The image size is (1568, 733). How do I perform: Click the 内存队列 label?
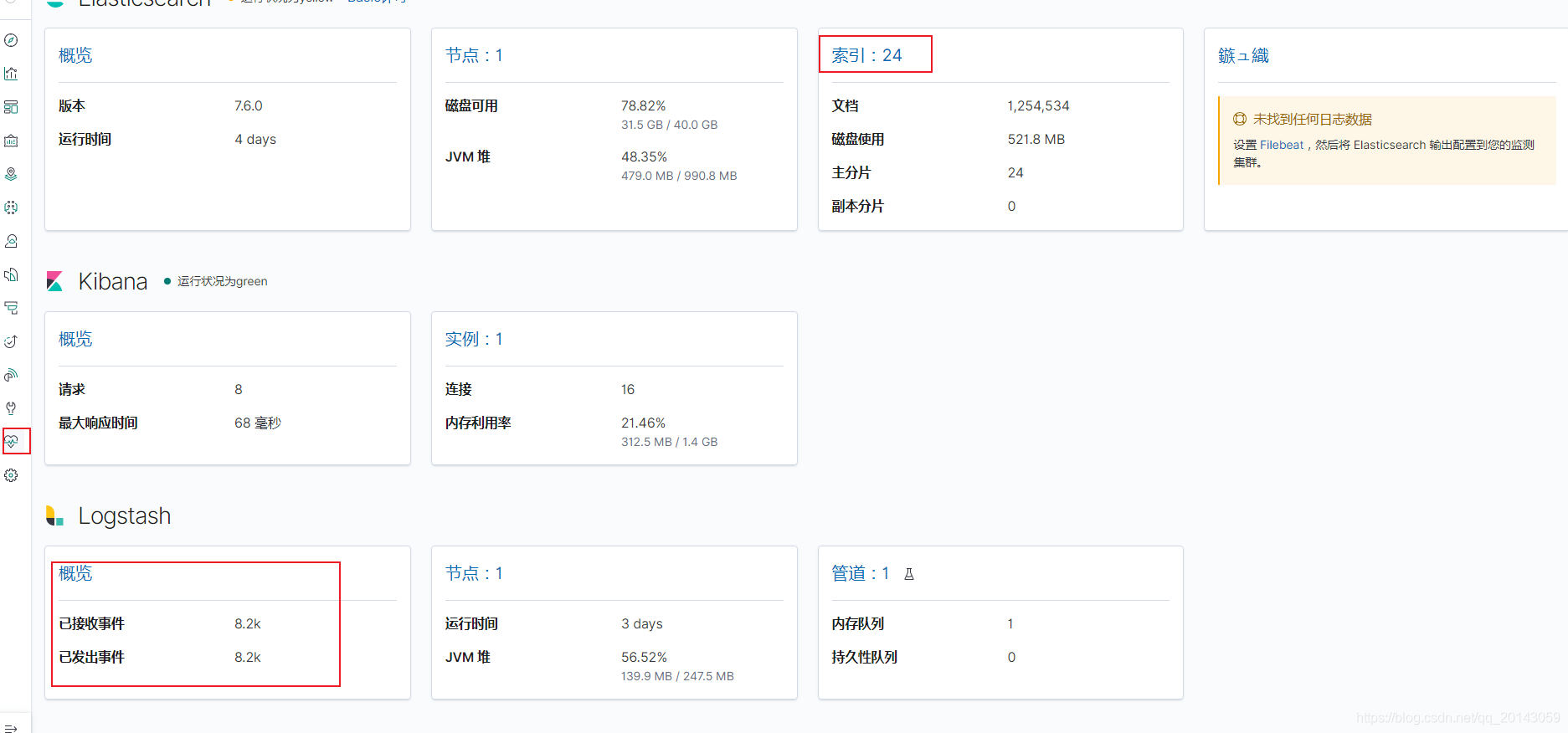(858, 624)
